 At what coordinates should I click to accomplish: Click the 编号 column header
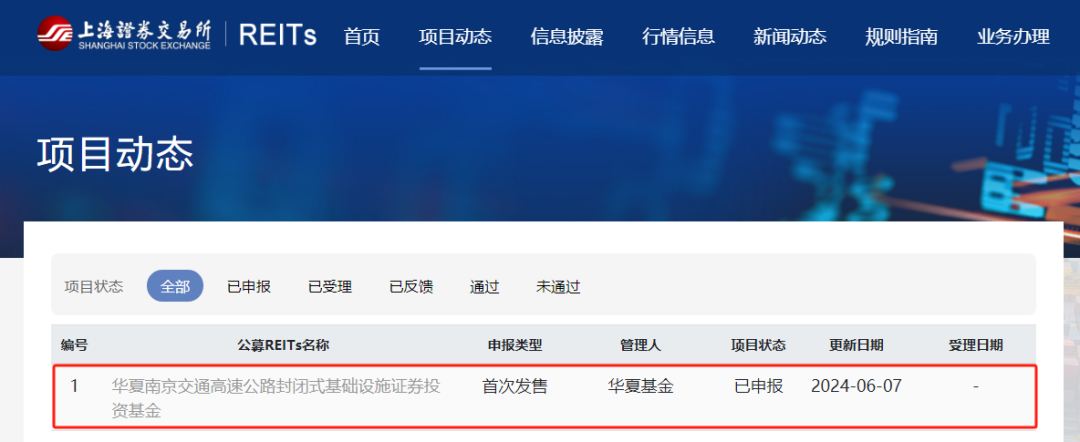point(74,345)
